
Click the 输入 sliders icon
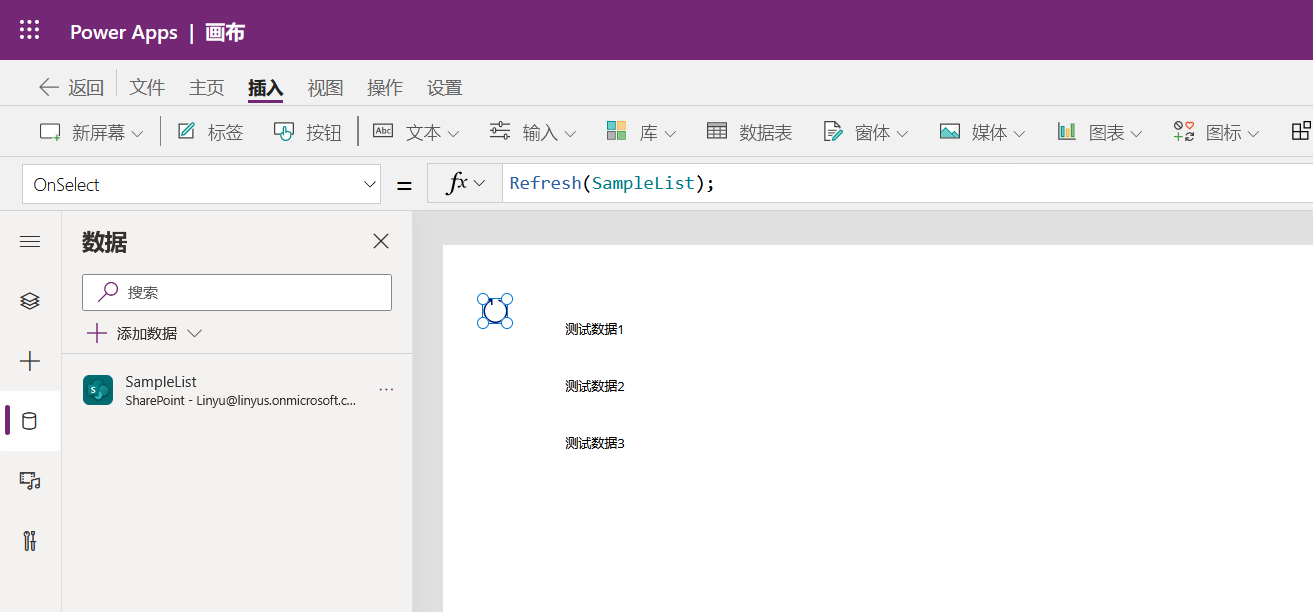500,131
